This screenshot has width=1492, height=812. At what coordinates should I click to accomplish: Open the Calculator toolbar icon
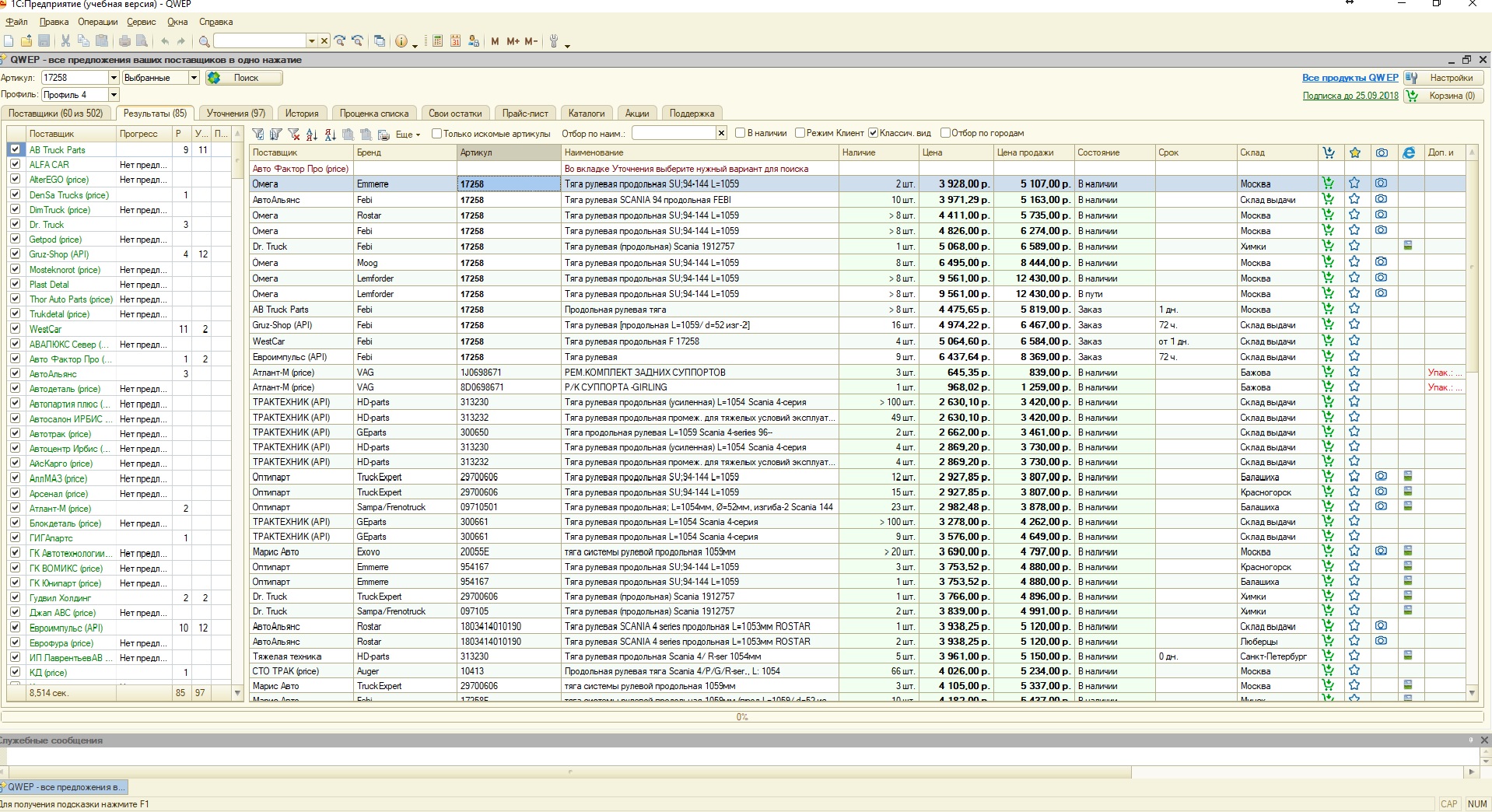(437, 41)
